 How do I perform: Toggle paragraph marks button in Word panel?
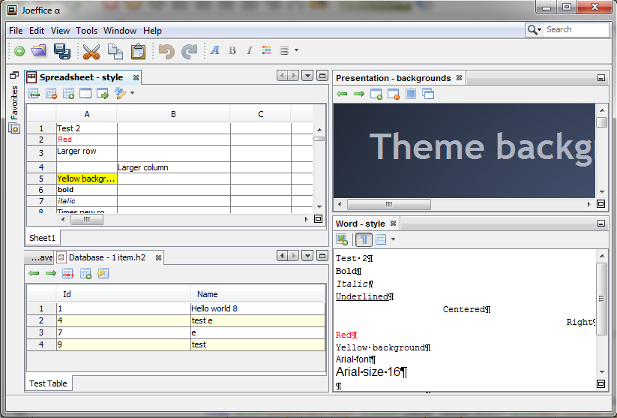coord(362,239)
